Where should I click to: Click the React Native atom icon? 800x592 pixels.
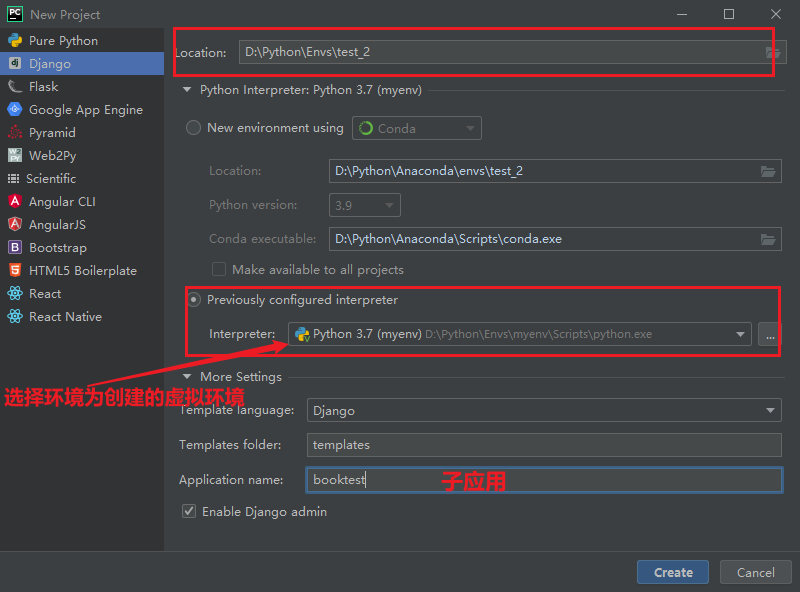[15, 316]
